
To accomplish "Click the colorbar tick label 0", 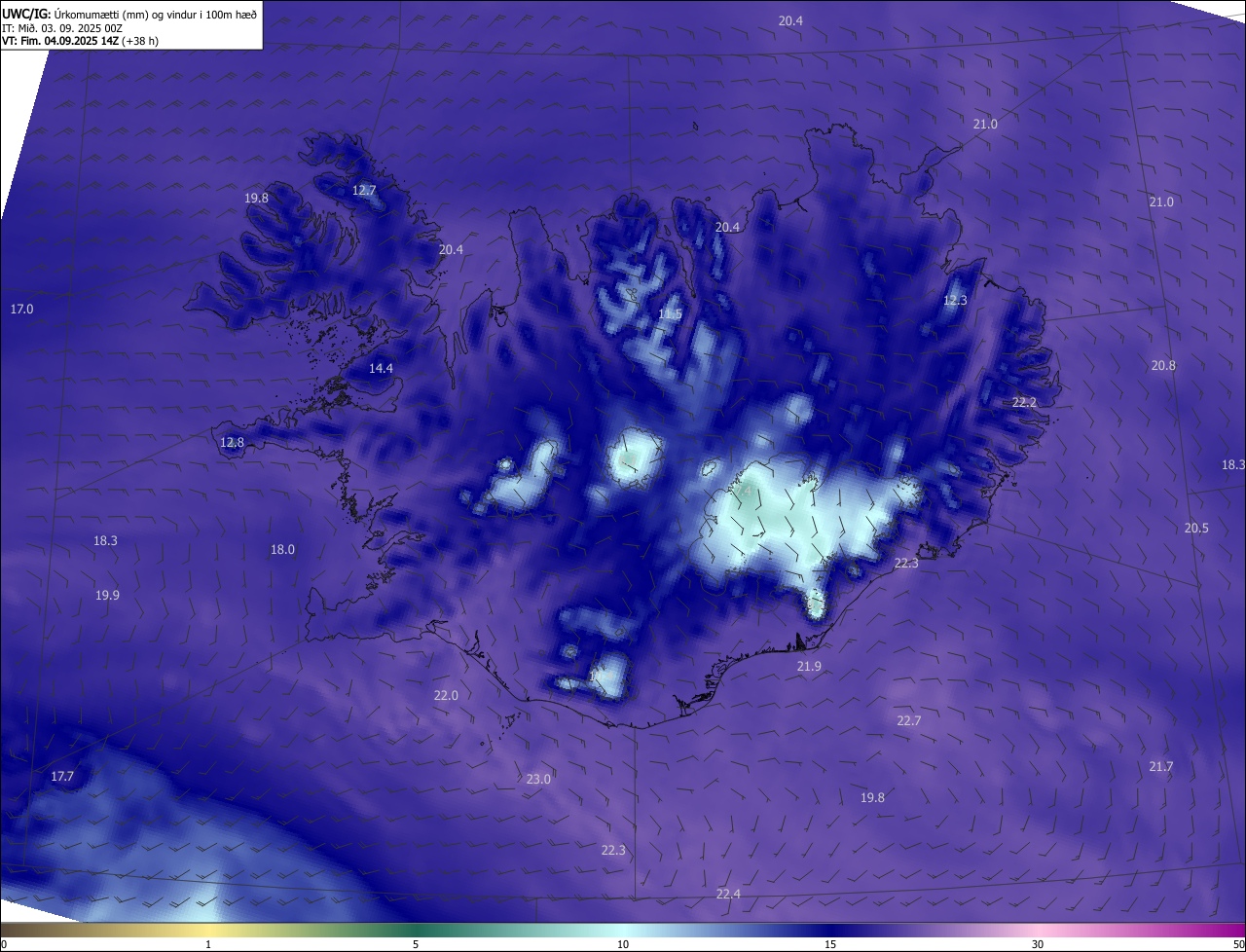I will click(4, 944).
